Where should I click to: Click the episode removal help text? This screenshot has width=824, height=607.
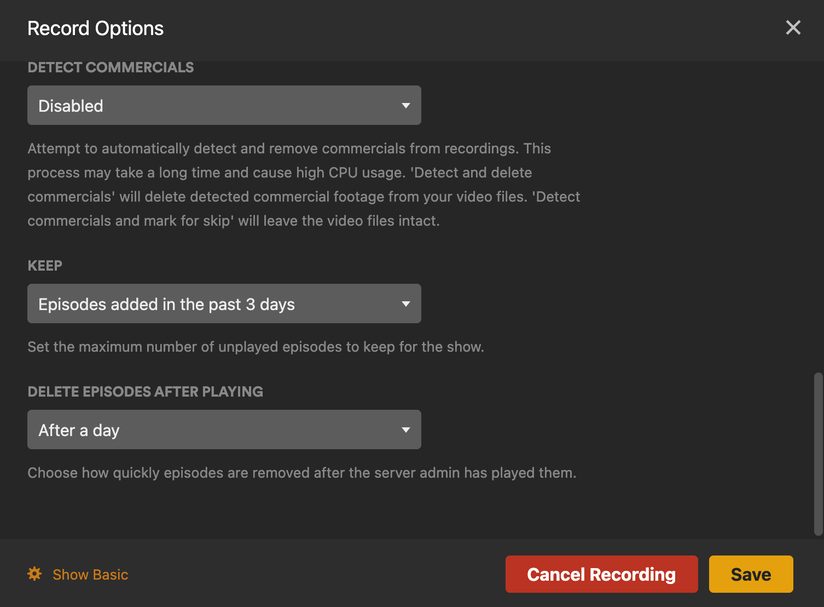pyautogui.click(x=301, y=473)
